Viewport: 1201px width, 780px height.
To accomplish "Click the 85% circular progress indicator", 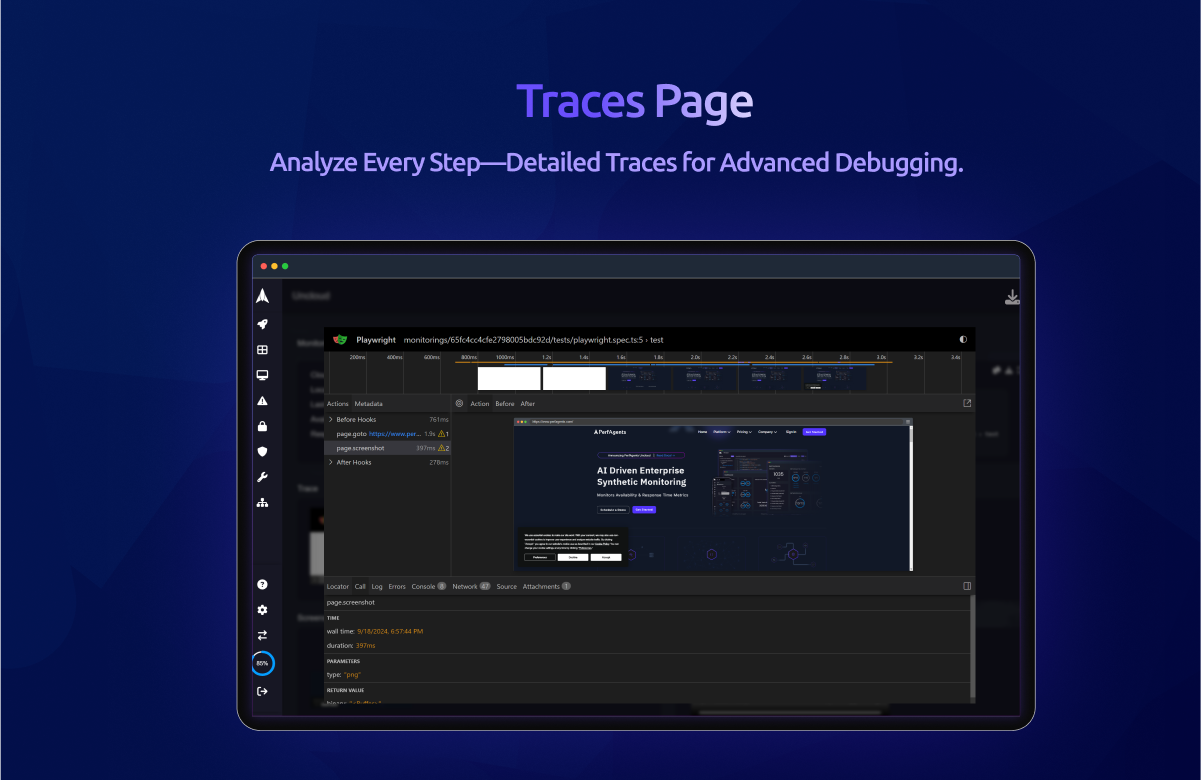I will pyautogui.click(x=263, y=663).
